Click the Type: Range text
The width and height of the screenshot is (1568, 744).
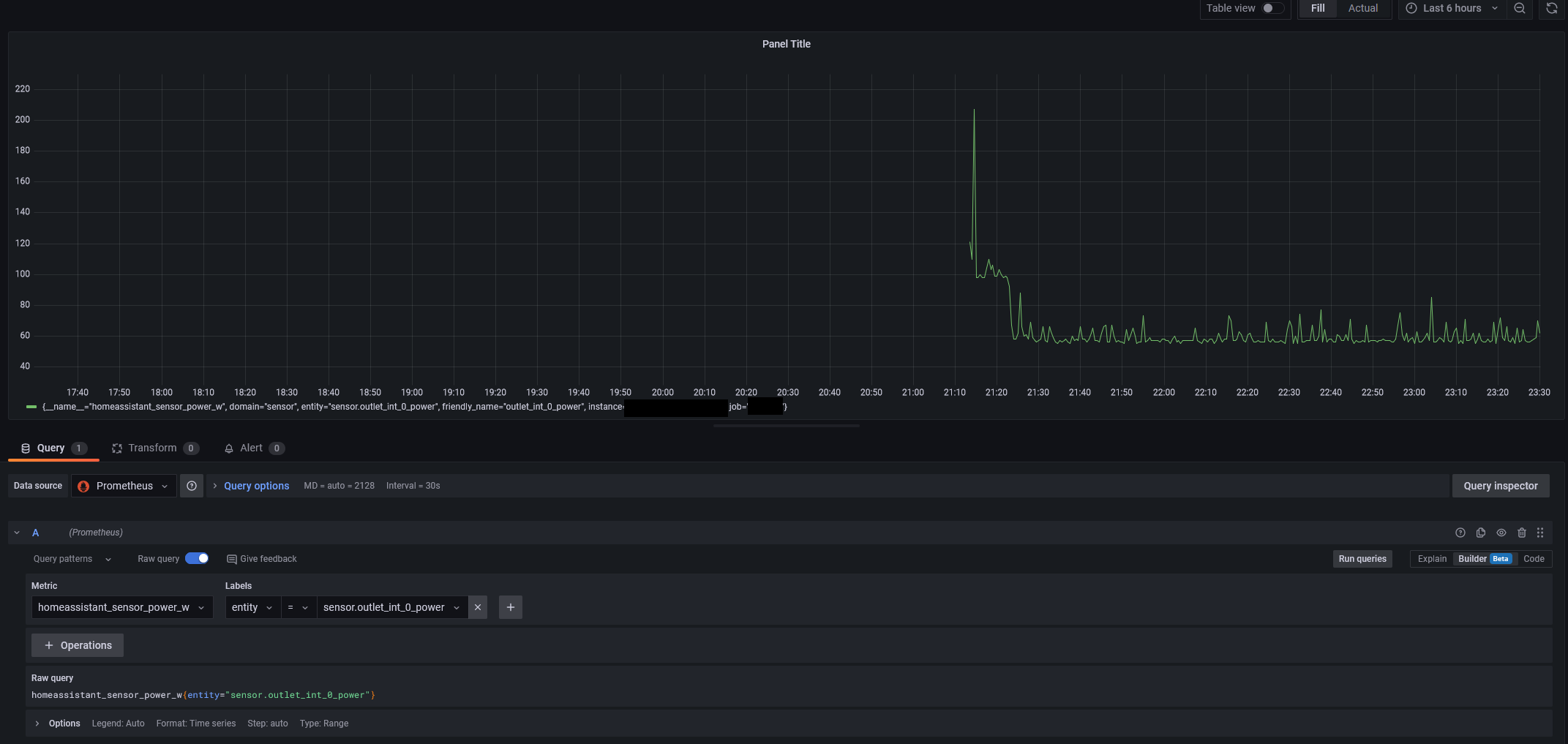pyautogui.click(x=323, y=724)
